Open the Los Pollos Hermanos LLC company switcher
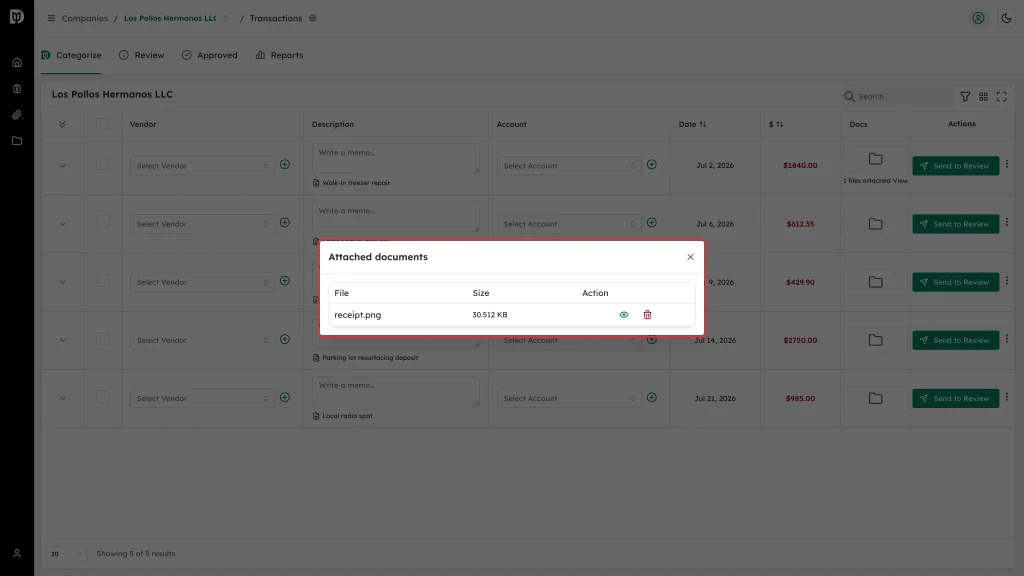This screenshot has height=576, width=1024. 176,18
